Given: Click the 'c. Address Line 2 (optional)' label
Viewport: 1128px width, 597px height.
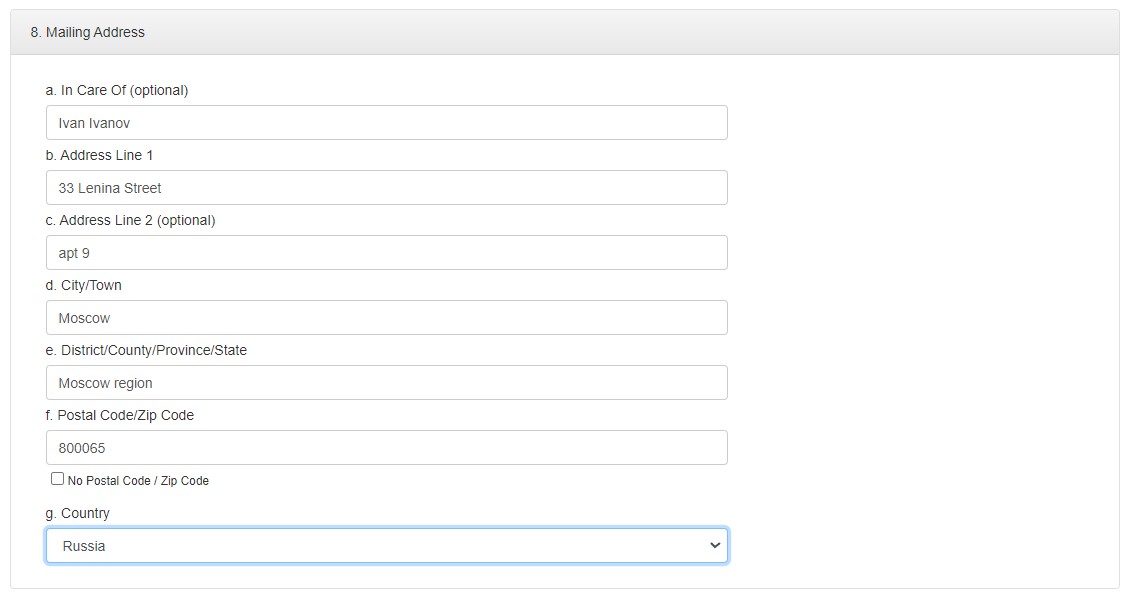Looking at the screenshot, I should point(130,220).
